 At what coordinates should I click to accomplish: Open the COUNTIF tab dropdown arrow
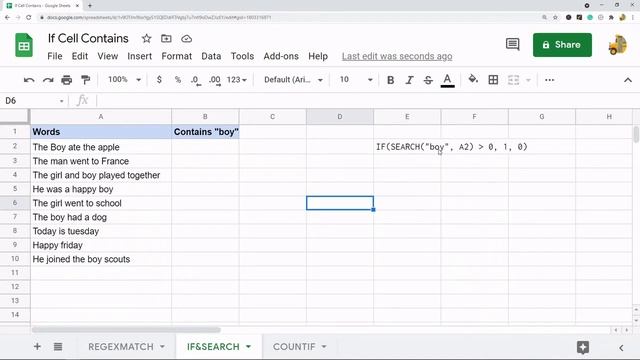pos(324,347)
